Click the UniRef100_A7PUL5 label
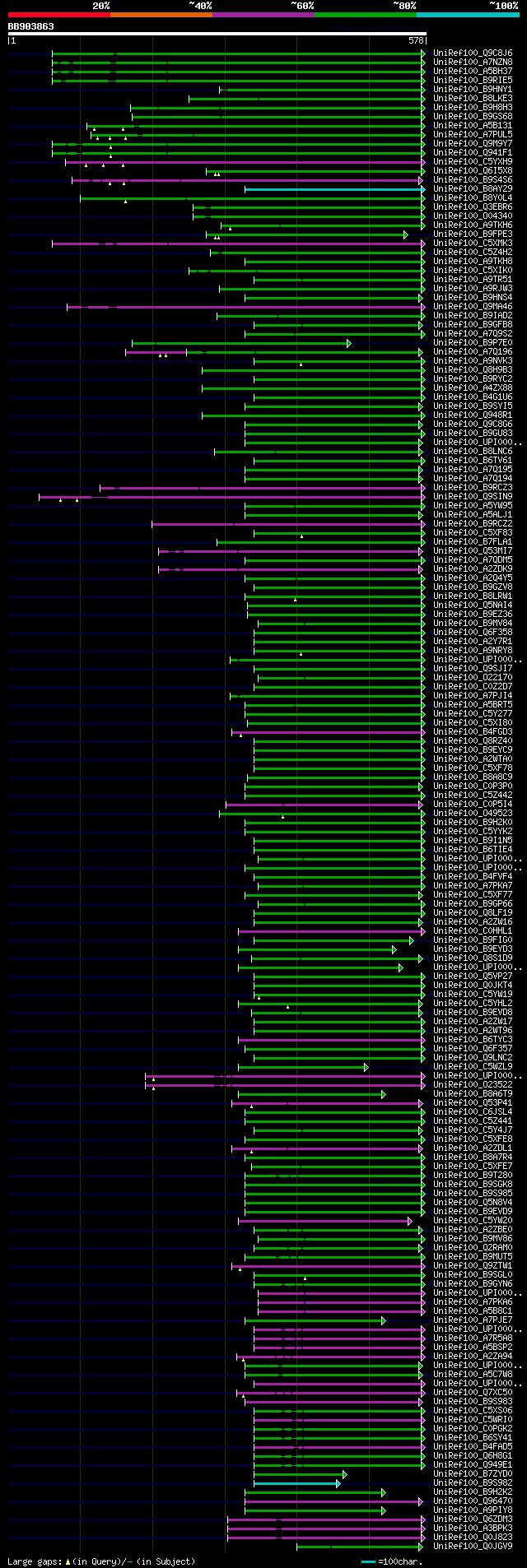Viewport: 527px width, 1568px height. (x=473, y=135)
